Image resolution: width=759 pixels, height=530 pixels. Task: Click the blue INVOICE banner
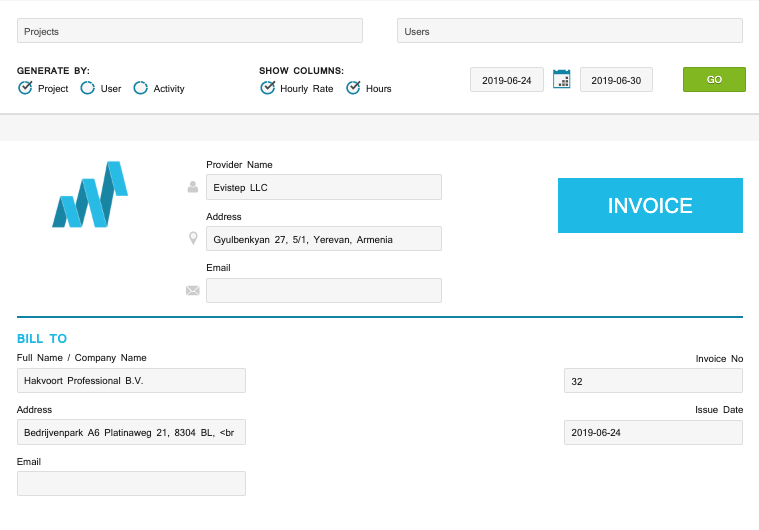click(650, 205)
